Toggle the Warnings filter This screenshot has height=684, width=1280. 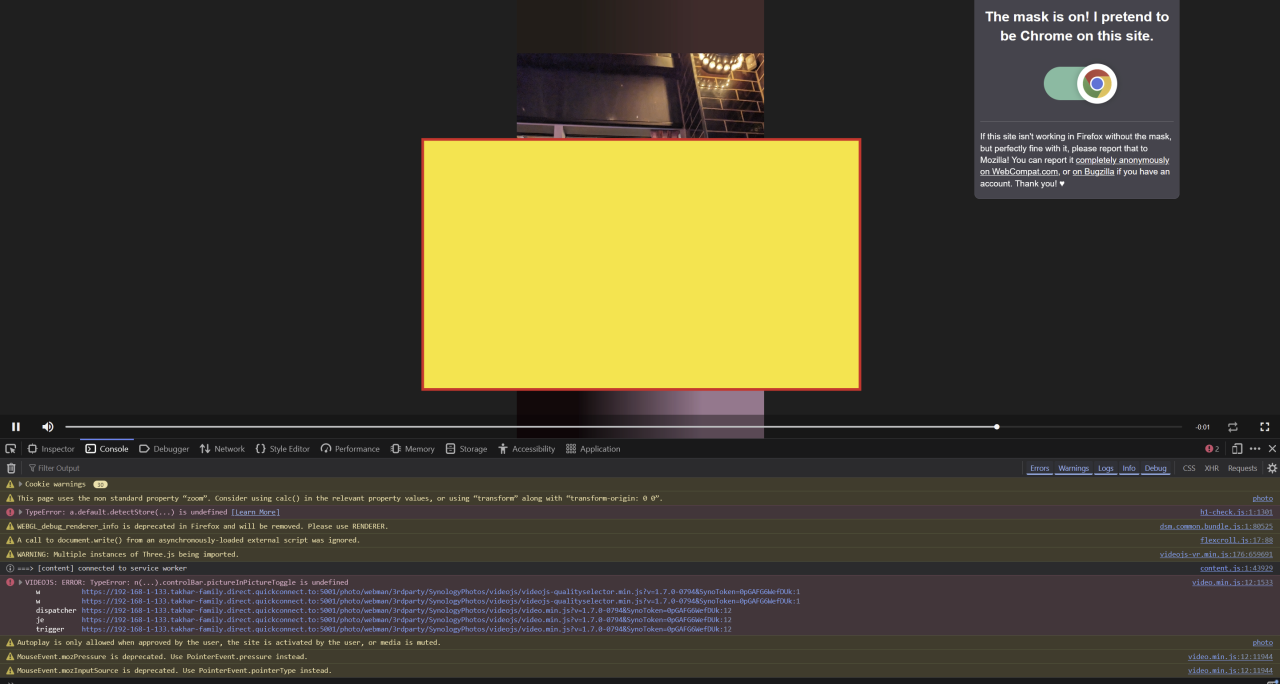pos(1073,468)
